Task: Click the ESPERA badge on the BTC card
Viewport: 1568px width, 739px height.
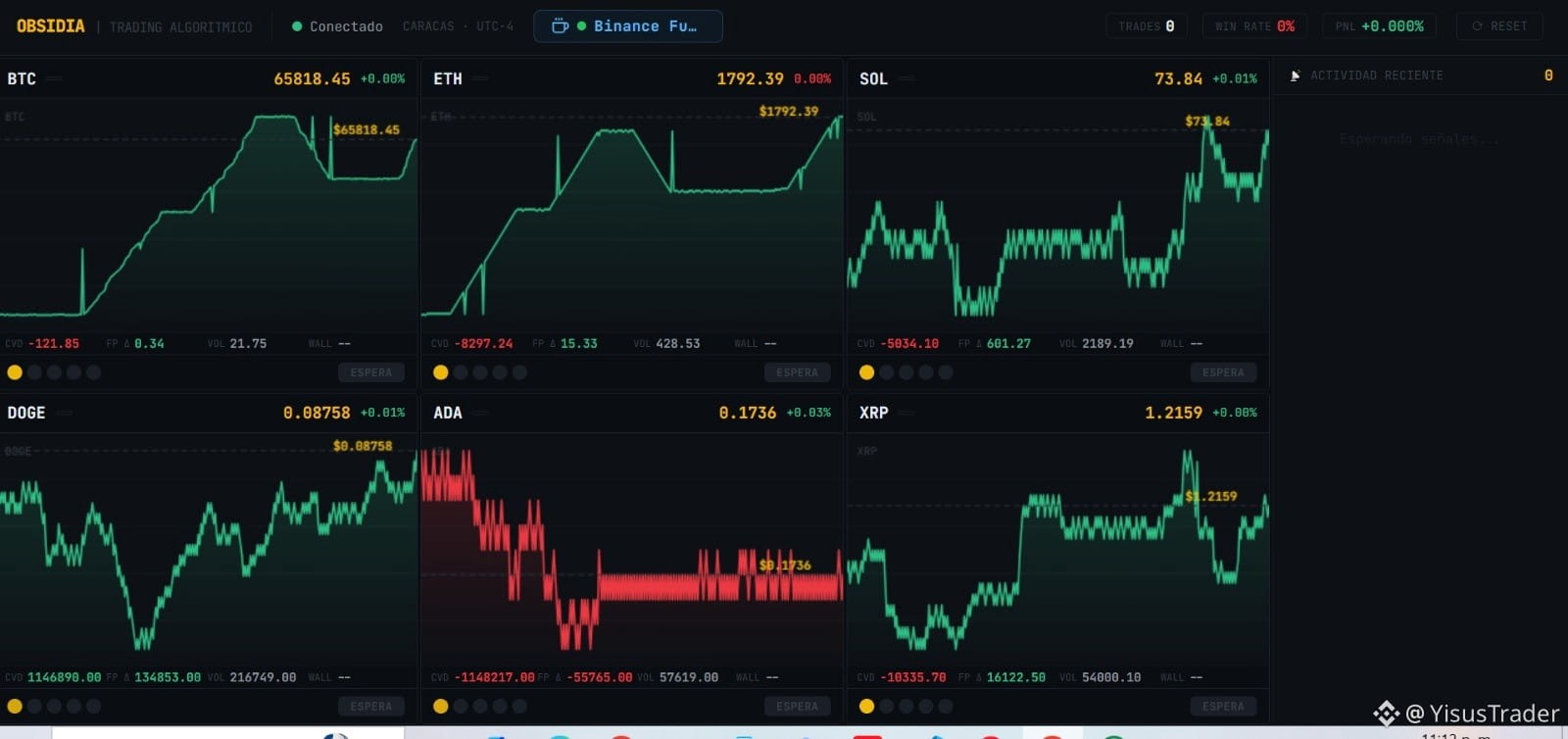Action: [371, 372]
